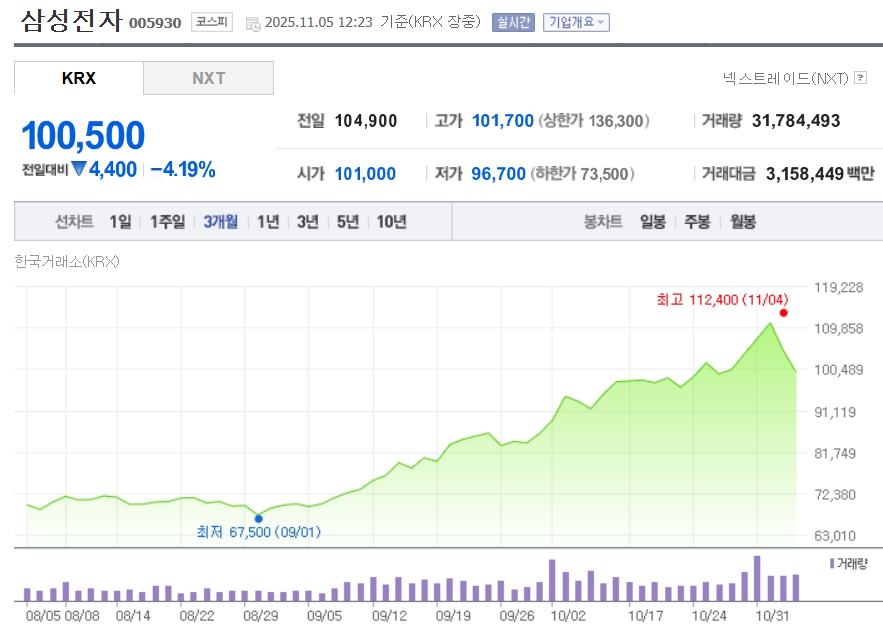883x639 pixels.
Task: Click the clock icon beside the timestamp
Action: tap(252, 23)
